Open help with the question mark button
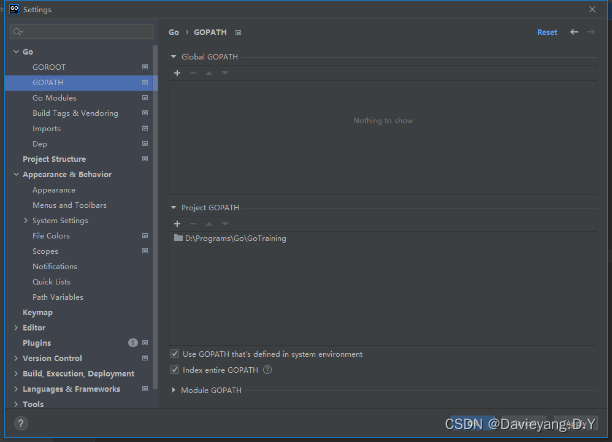This screenshot has width=612, height=442. [21, 423]
